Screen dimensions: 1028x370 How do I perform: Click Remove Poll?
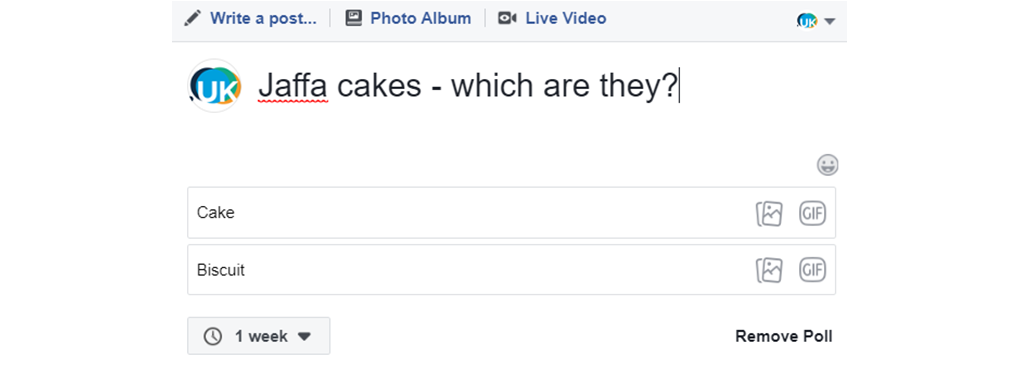783,337
